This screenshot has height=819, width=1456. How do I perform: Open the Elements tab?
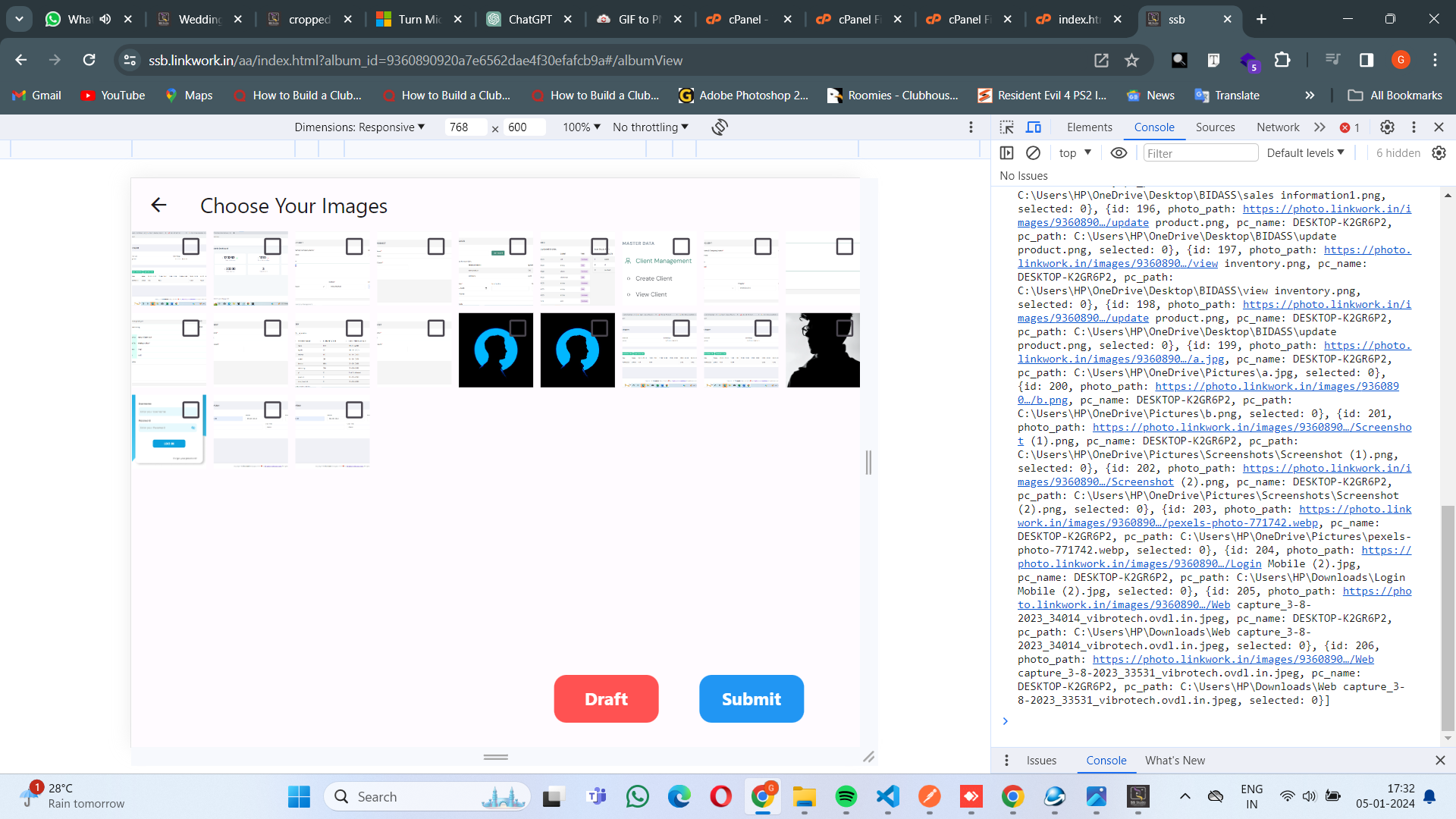1089,127
